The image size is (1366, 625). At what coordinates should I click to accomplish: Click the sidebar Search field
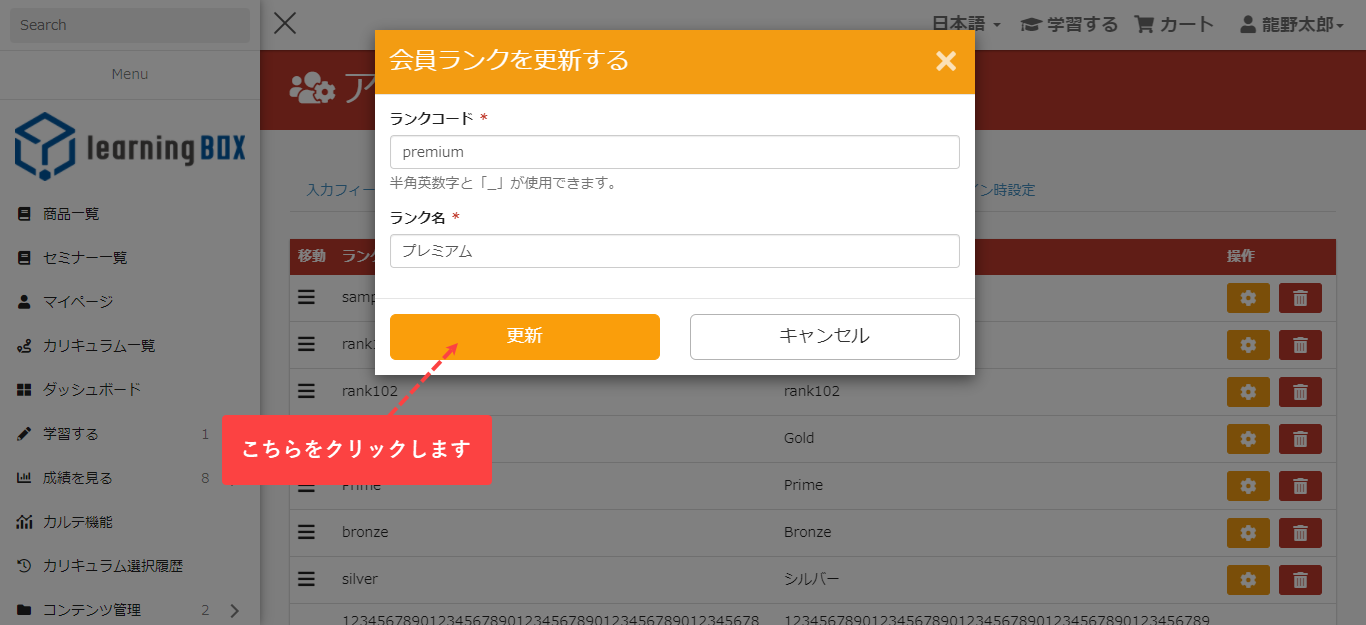(x=130, y=25)
